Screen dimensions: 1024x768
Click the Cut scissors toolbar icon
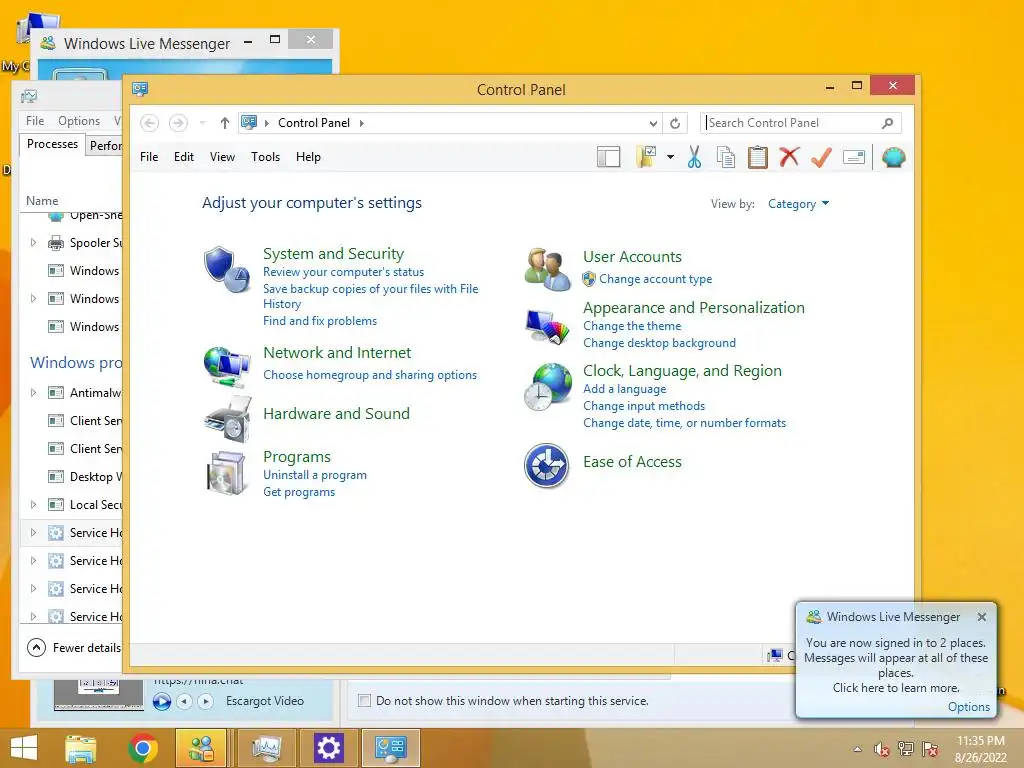click(694, 157)
